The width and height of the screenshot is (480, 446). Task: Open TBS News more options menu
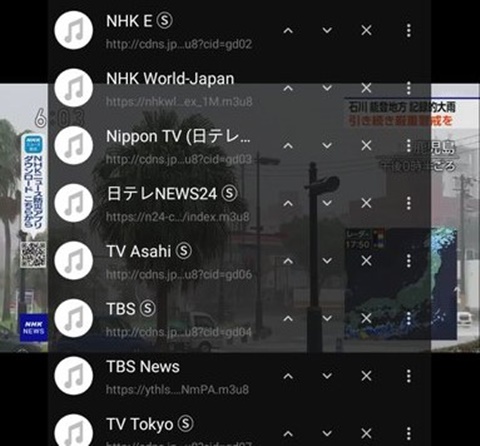coord(409,376)
